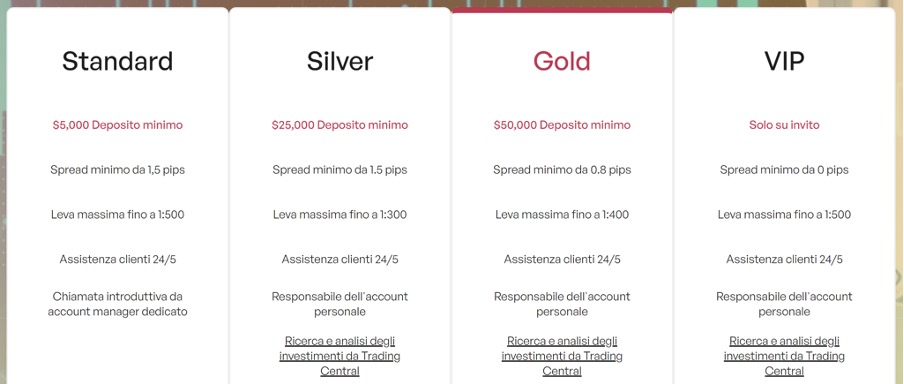Click Spread minimo da 0.8 pips
The height and width of the screenshot is (384, 904).
click(x=562, y=170)
